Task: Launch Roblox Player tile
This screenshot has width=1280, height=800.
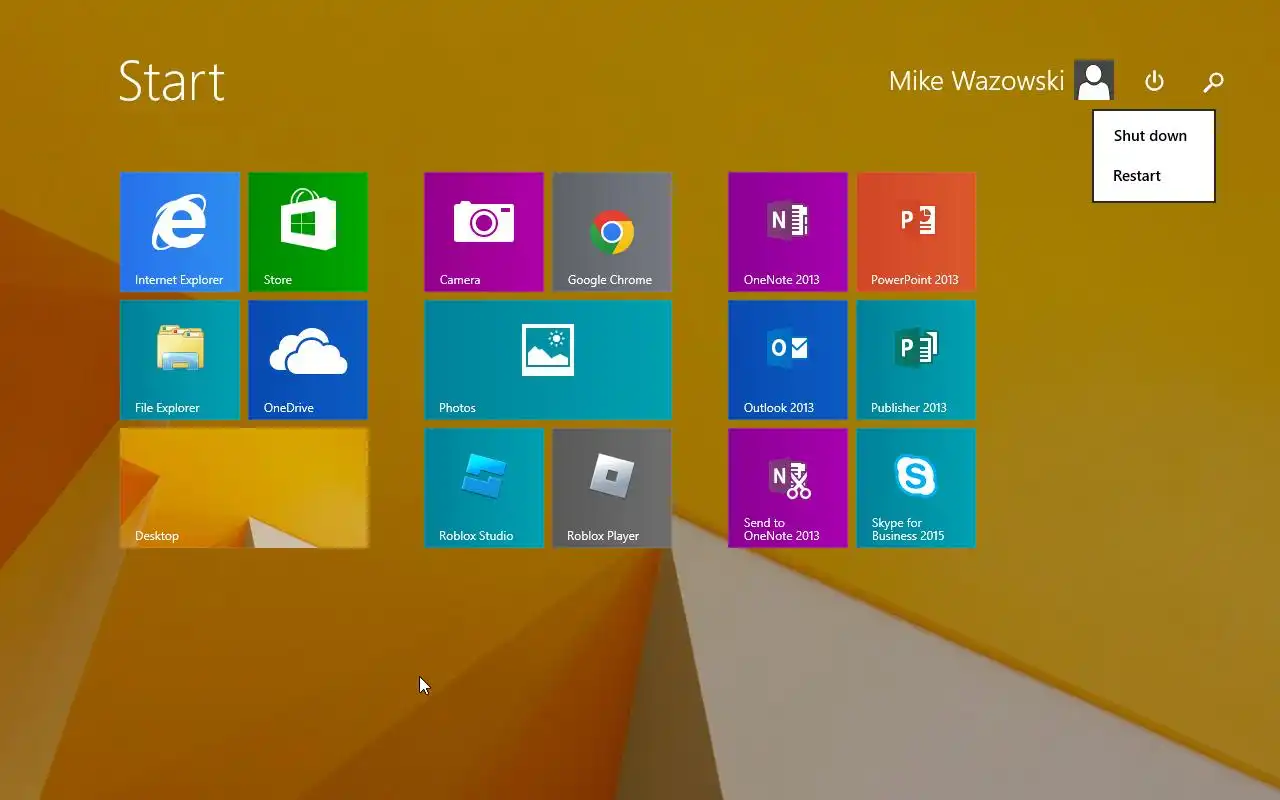Action: coord(612,488)
